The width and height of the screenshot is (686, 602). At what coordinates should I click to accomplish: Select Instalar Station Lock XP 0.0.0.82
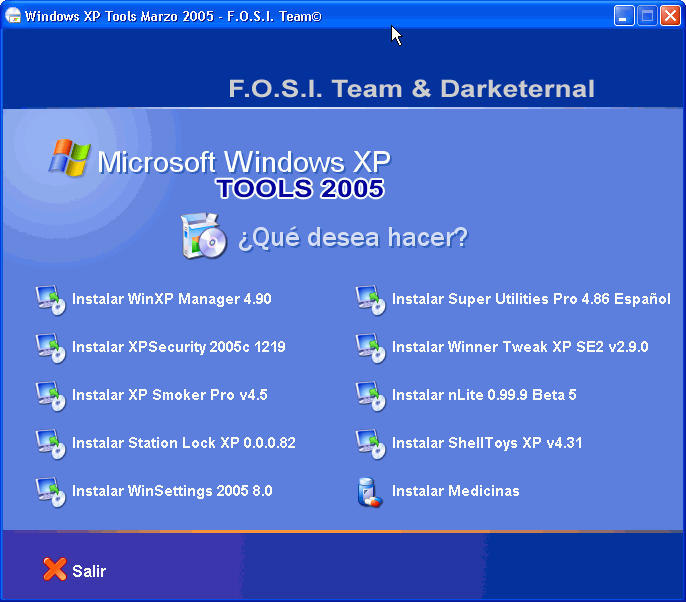[184, 443]
